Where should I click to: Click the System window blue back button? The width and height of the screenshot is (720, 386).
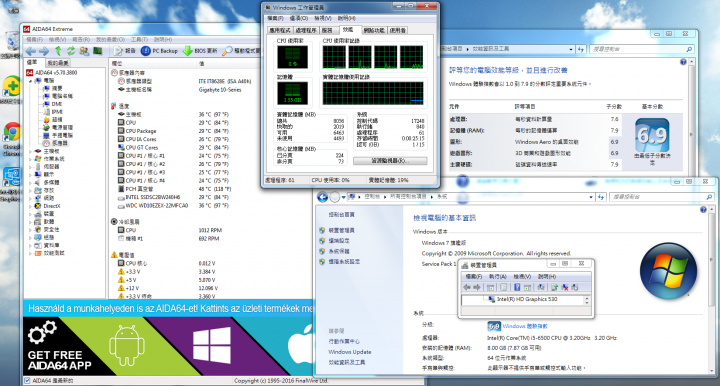tap(322, 197)
